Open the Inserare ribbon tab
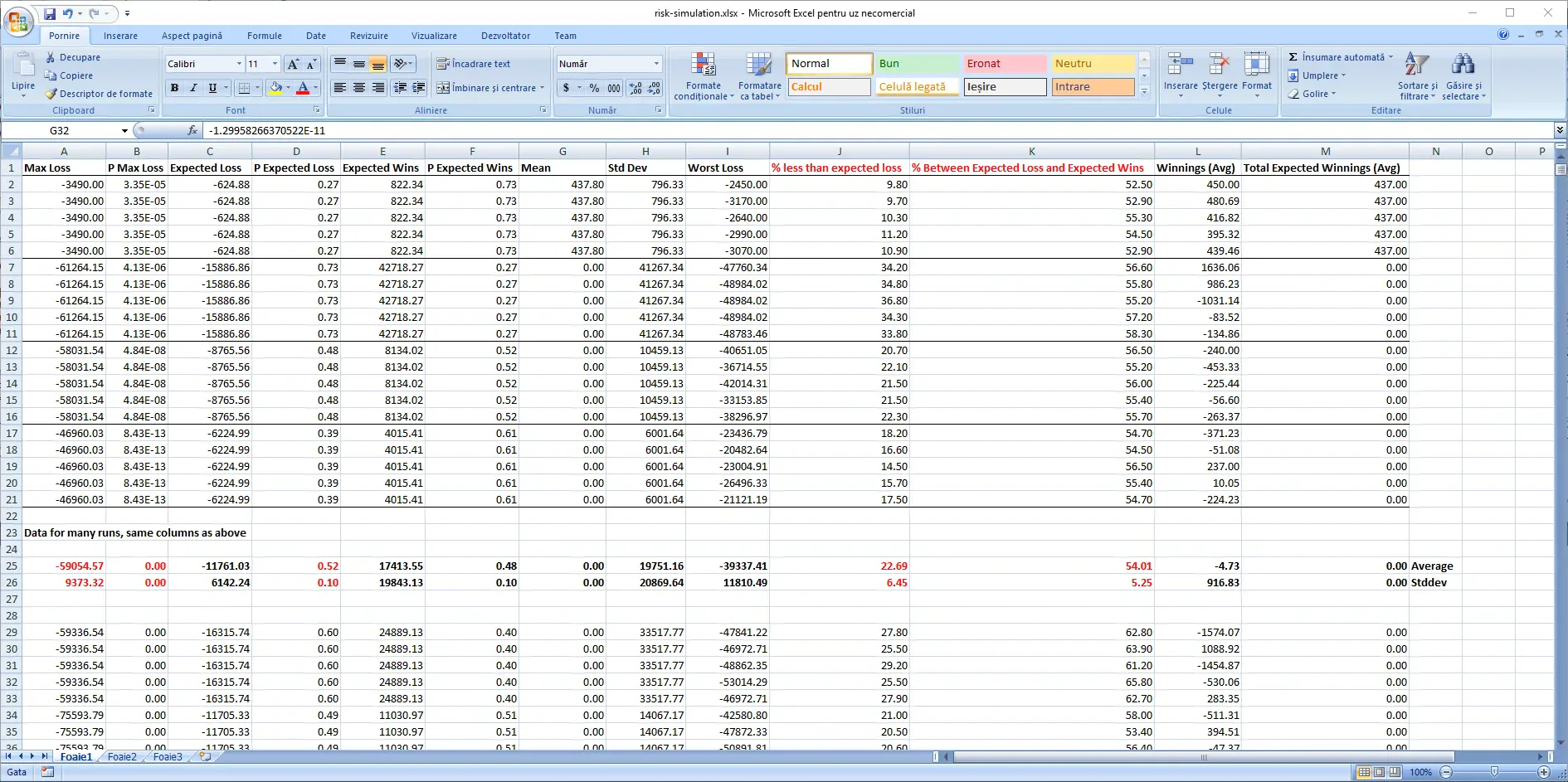The height and width of the screenshot is (782, 1568). (x=121, y=36)
